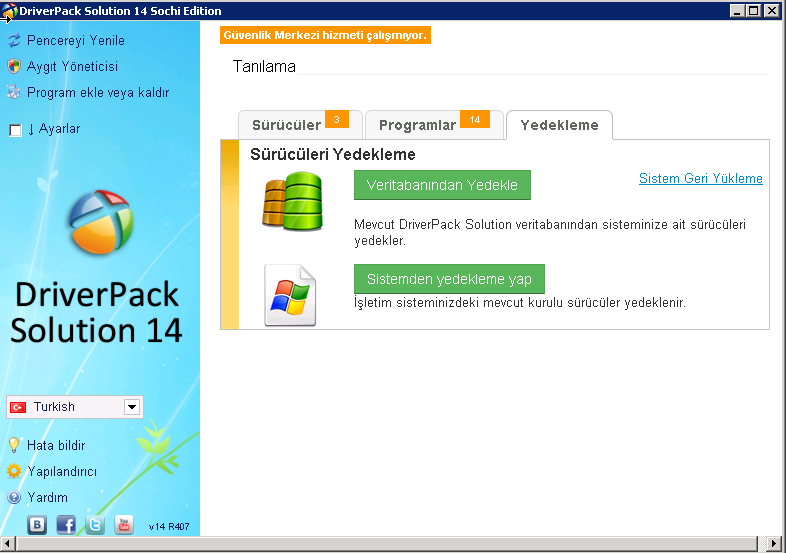Click Pencereyi Yenile link text

[76, 40]
